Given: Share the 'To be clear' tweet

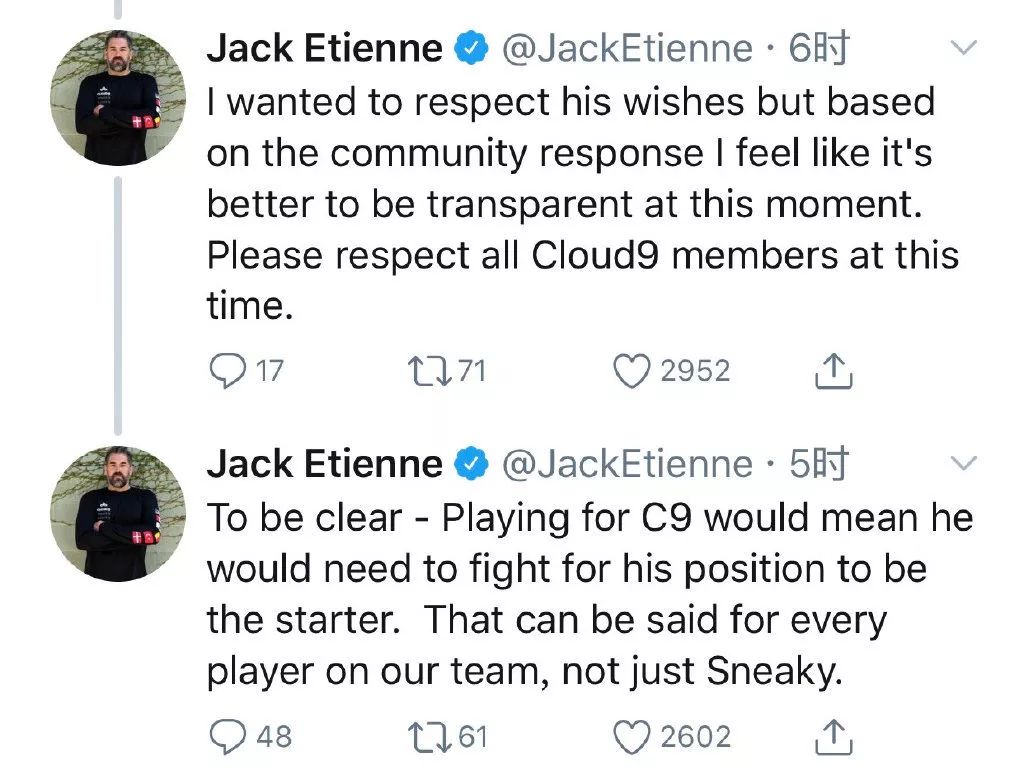Looking at the screenshot, I should [x=833, y=737].
